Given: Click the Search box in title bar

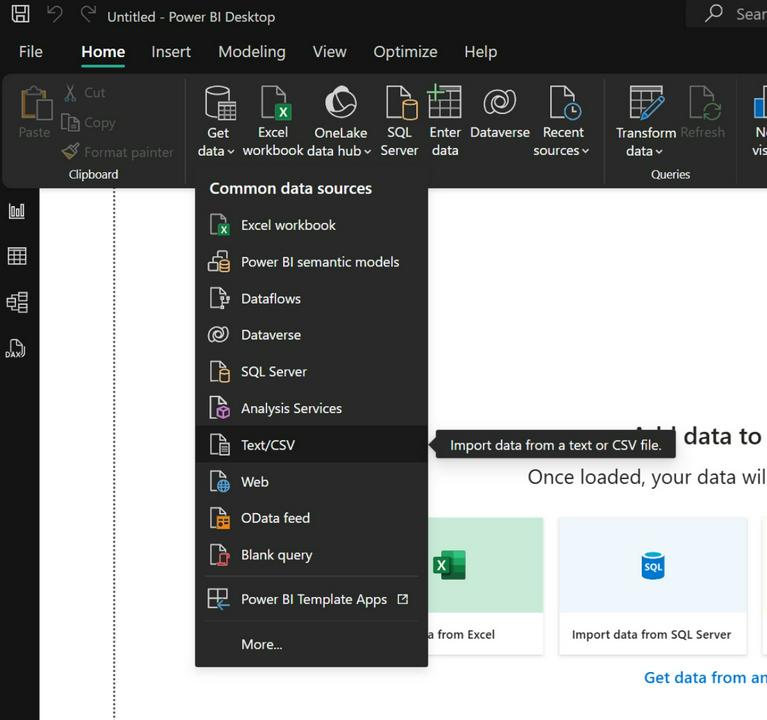Looking at the screenshot, I should tap(726, 14).
